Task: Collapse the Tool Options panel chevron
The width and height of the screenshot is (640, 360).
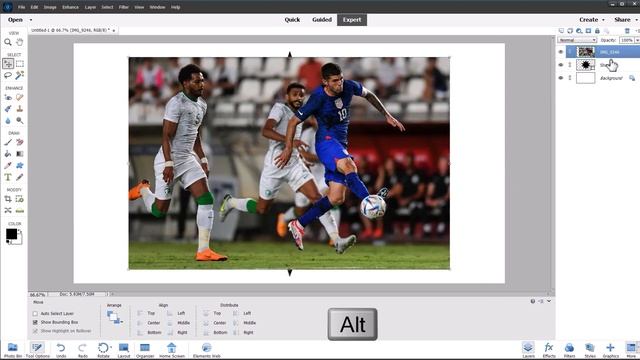Action: coord(549,301)
